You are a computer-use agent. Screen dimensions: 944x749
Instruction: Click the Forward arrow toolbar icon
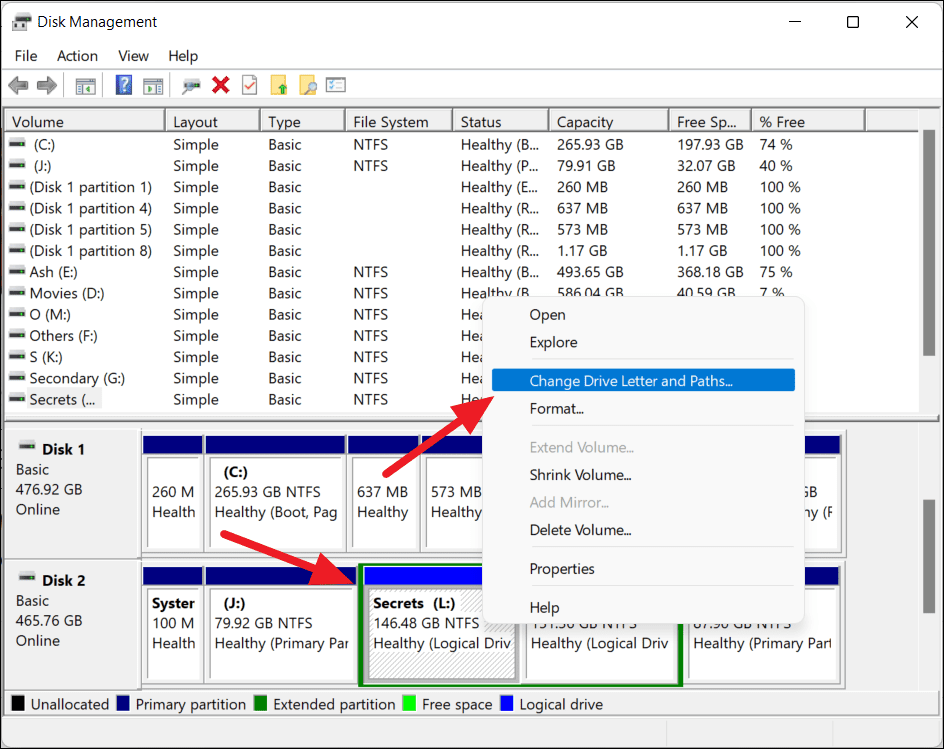click(x=47, y=85)
